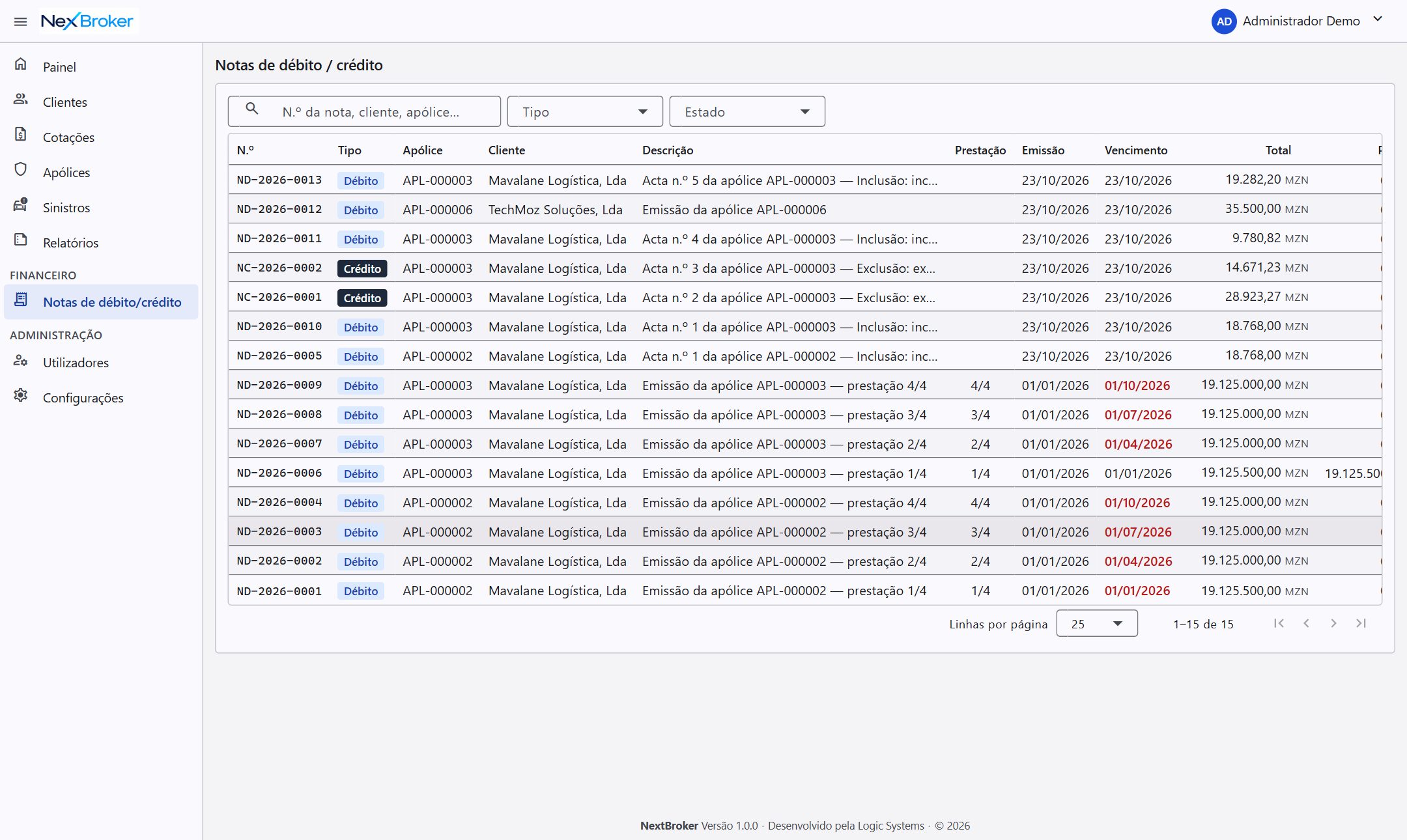Click the Cotações document icon
Viewport: 1407px width, 840px height.
pos(21,134)
